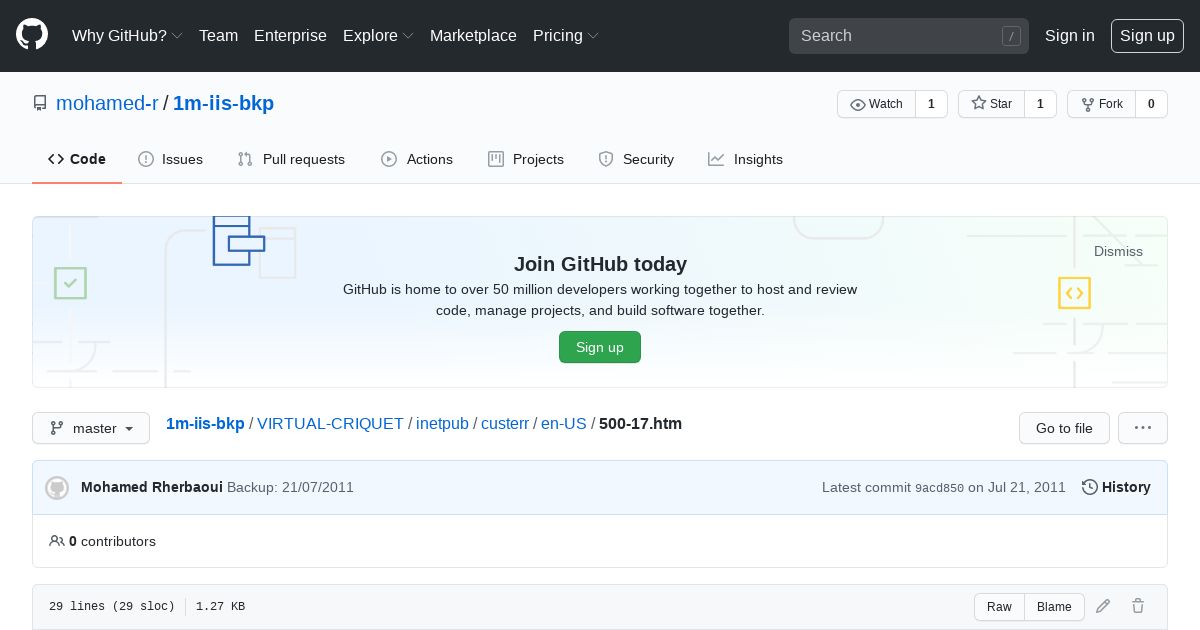Open Mohamed Rherbaoui author link
This screenshot has height=630, width=1200.
click(x=152, y=487)
